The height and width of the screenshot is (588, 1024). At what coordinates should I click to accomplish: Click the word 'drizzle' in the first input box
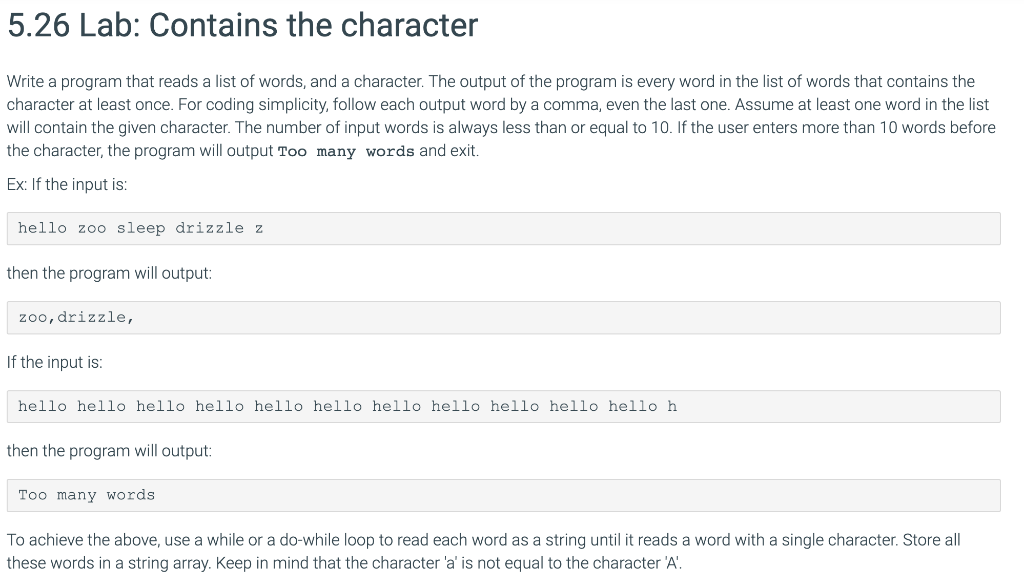(x=210, y=228)
